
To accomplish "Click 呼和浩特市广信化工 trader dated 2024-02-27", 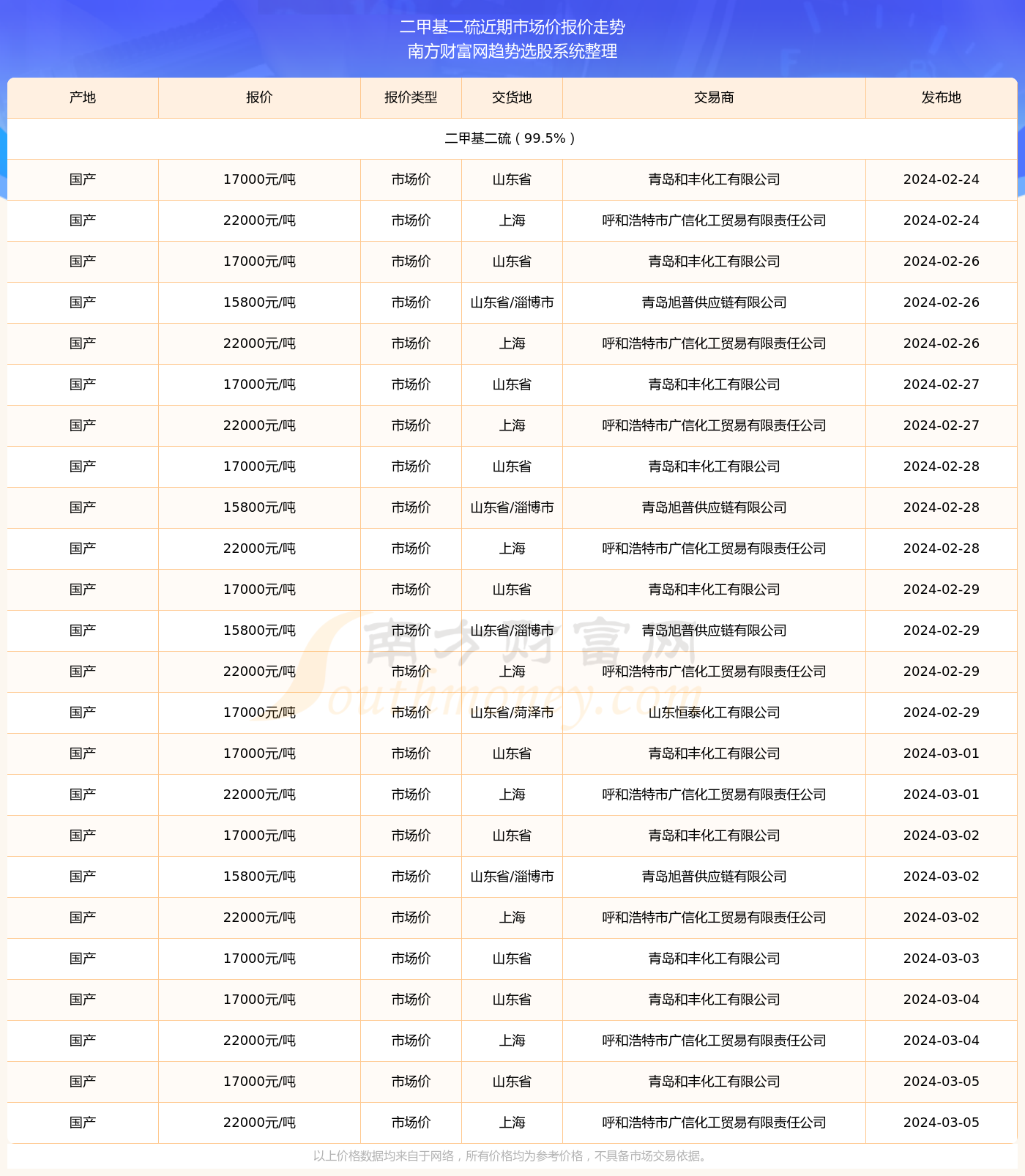I will [714, 425].
